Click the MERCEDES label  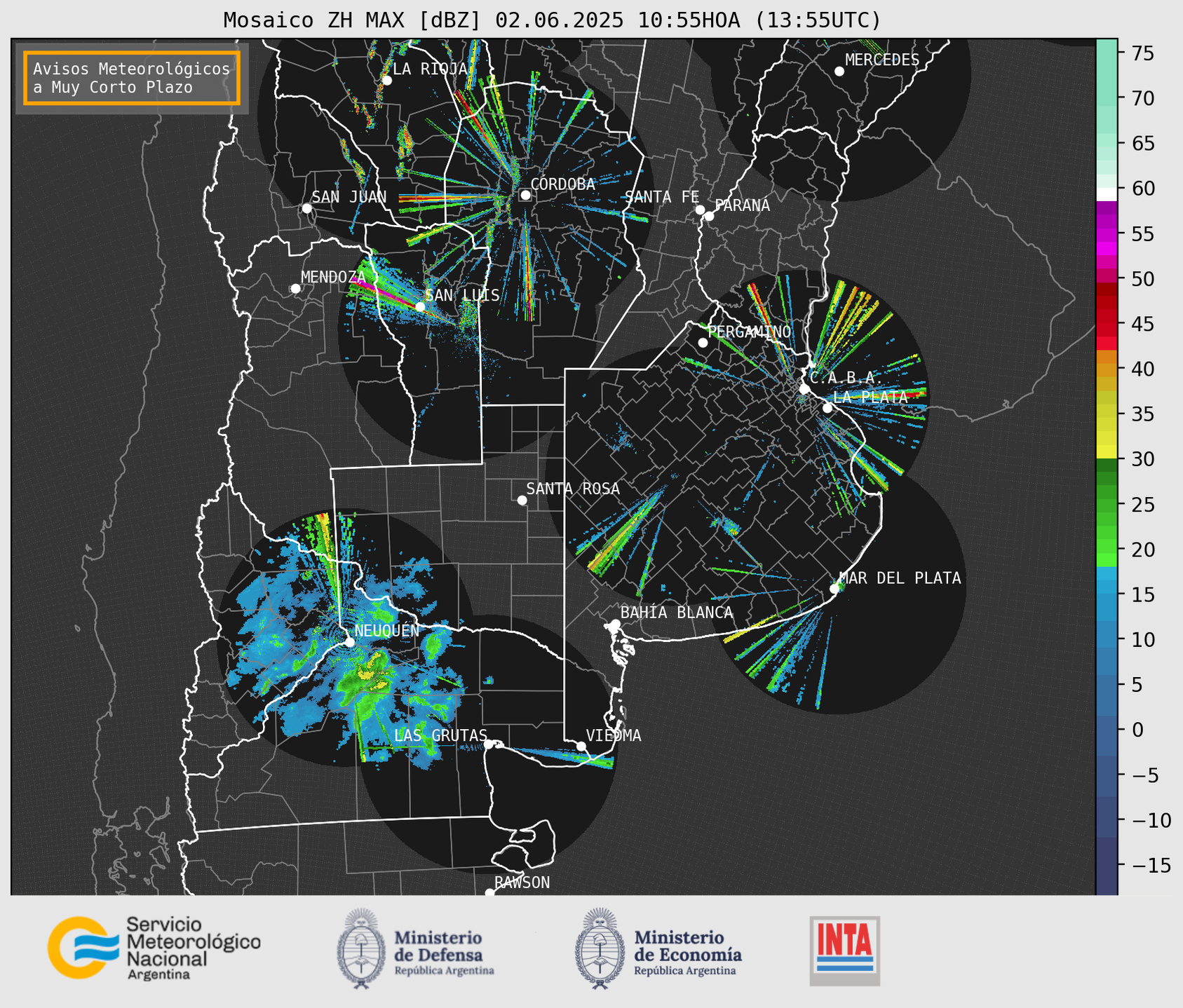[x=882, y=60]
